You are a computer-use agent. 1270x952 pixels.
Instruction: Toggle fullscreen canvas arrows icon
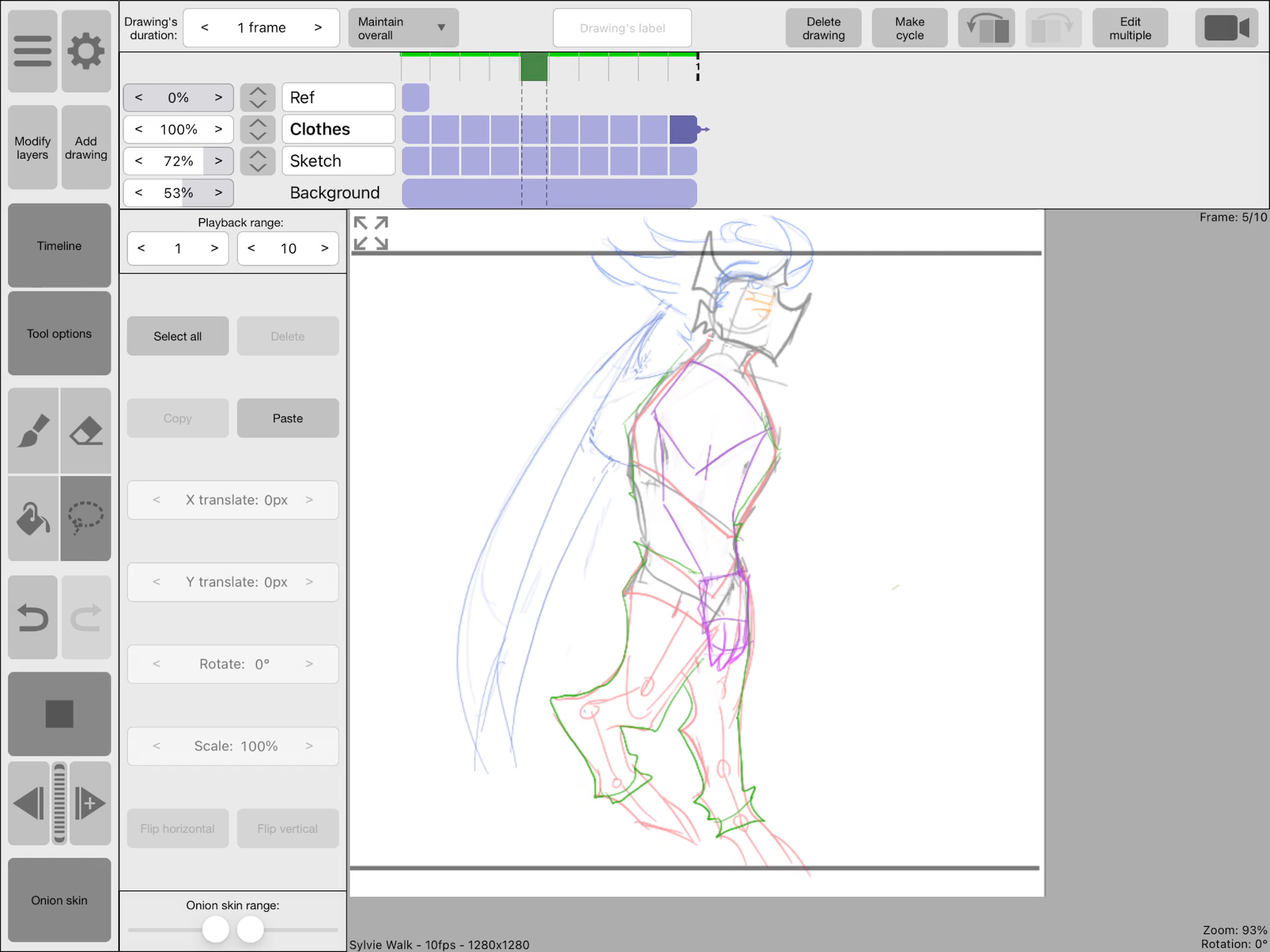370,233
